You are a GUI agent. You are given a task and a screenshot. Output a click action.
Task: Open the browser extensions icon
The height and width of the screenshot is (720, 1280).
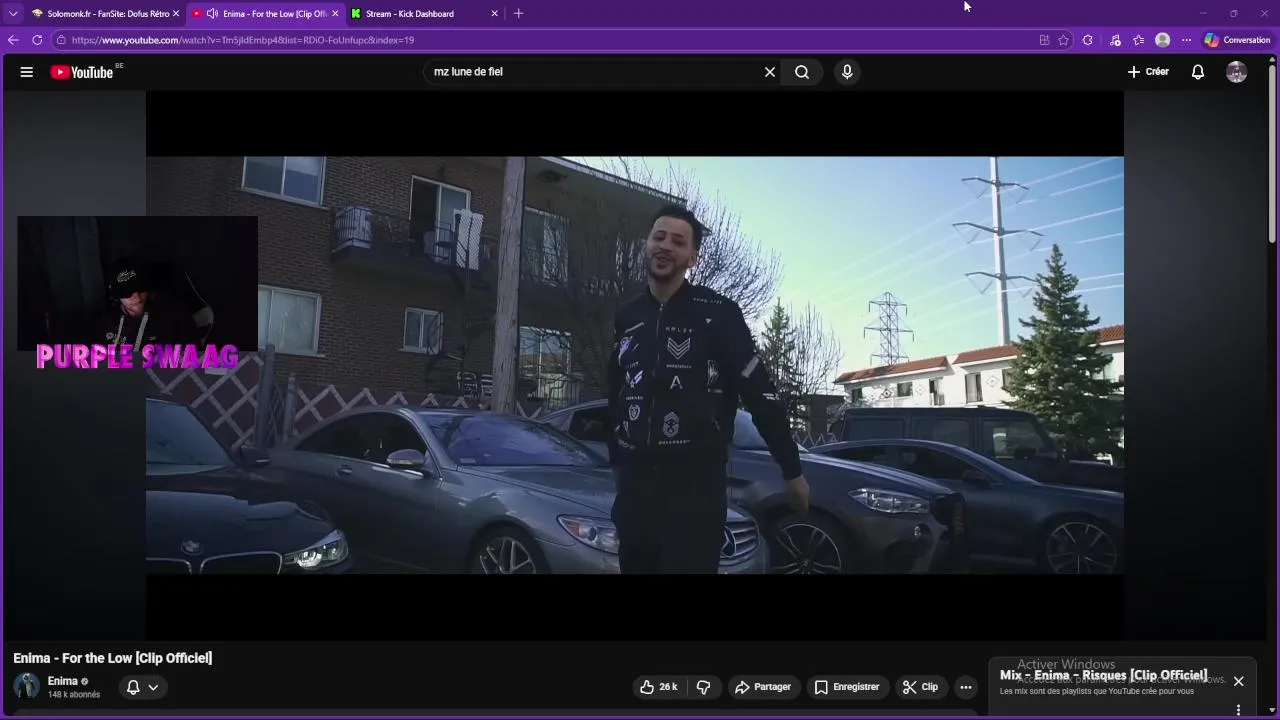coord(1088,40)
